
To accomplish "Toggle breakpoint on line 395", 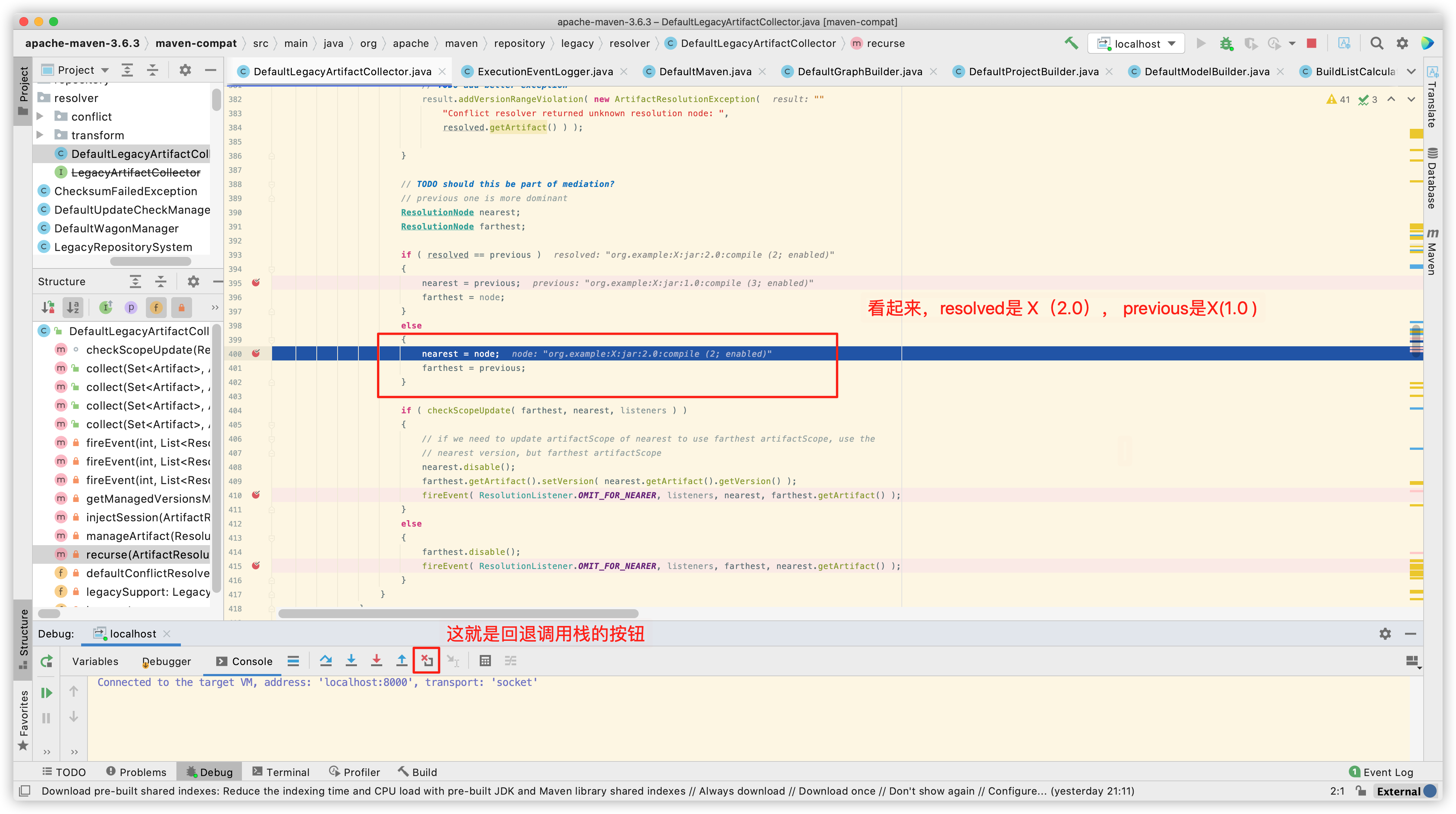I will click(256, 282).
